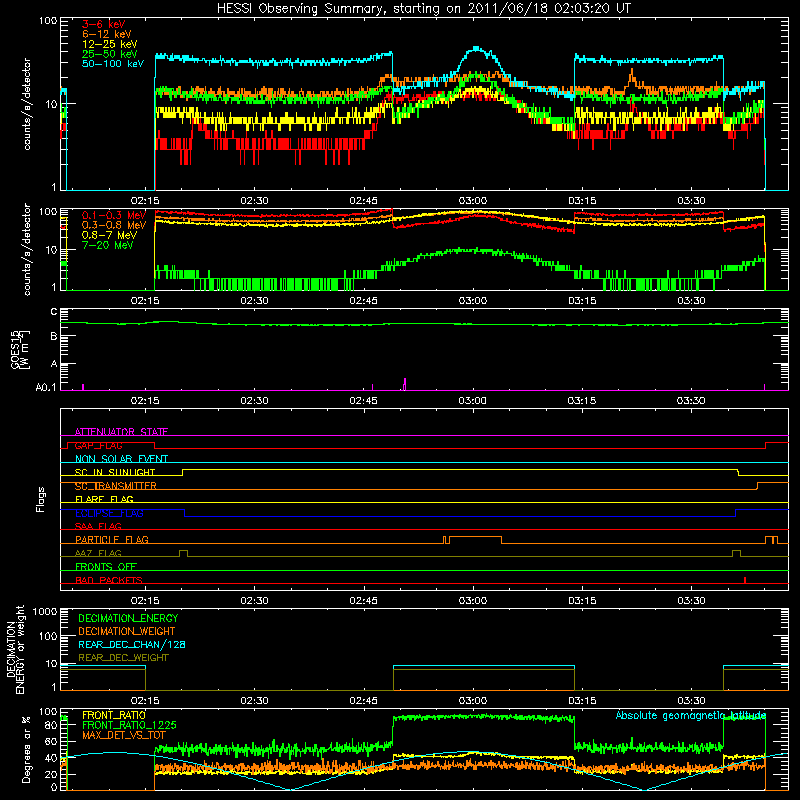Click the 7-20 MeV legend label
The height and width of the screenshot is (800, 800).
pyautogui.click(x=107, y=245)
